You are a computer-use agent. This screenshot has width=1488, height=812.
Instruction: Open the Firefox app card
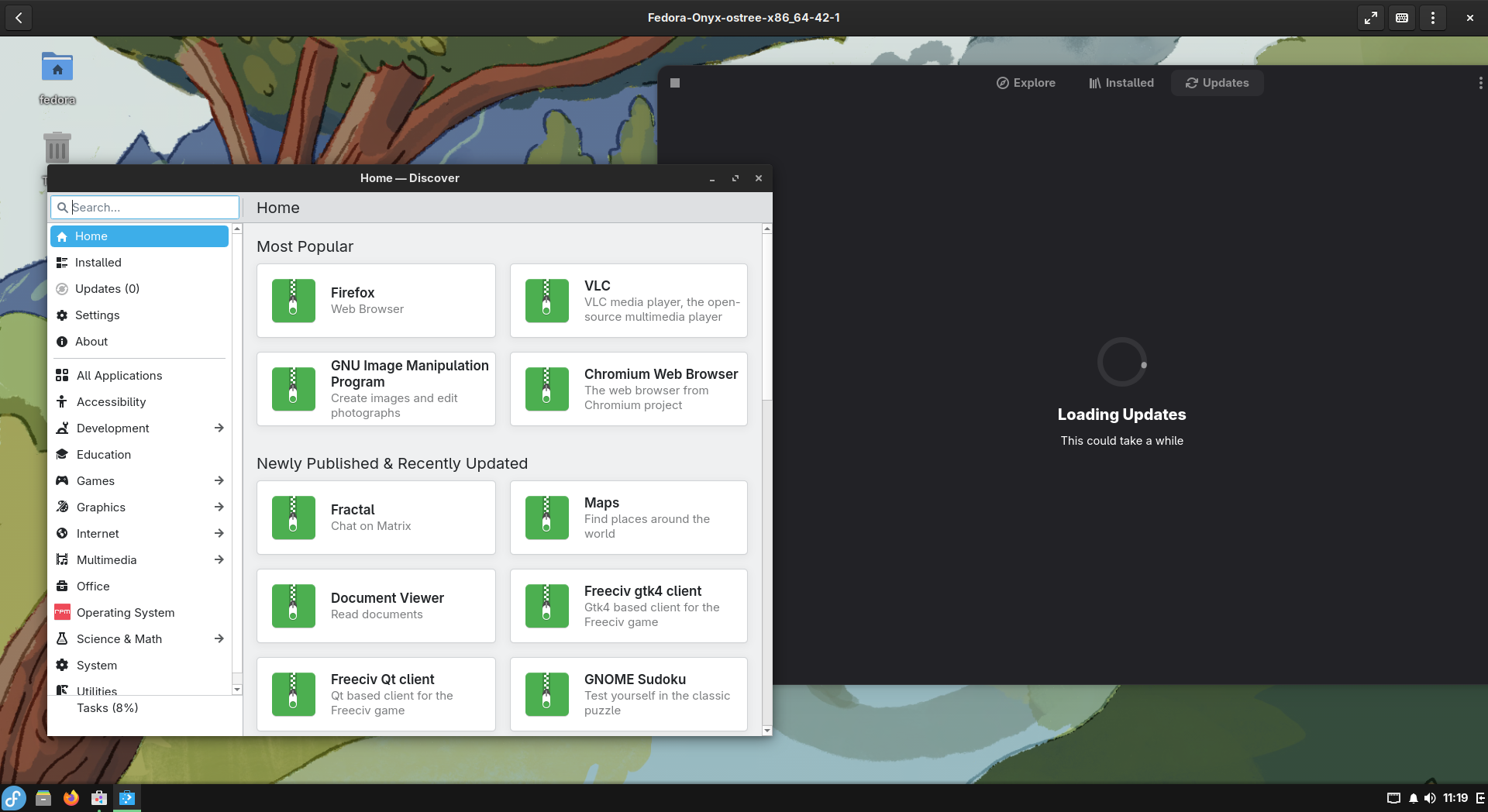(376, 301)
